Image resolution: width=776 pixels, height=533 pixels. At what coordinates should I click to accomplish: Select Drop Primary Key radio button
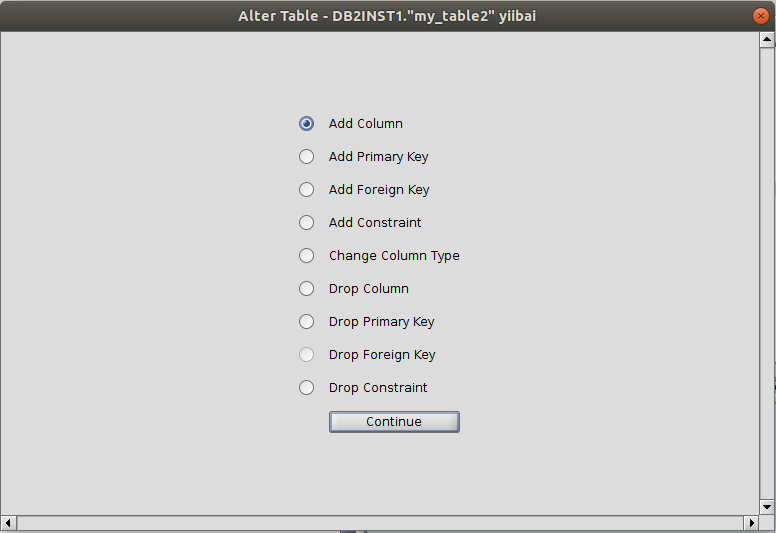coord(307,322)
